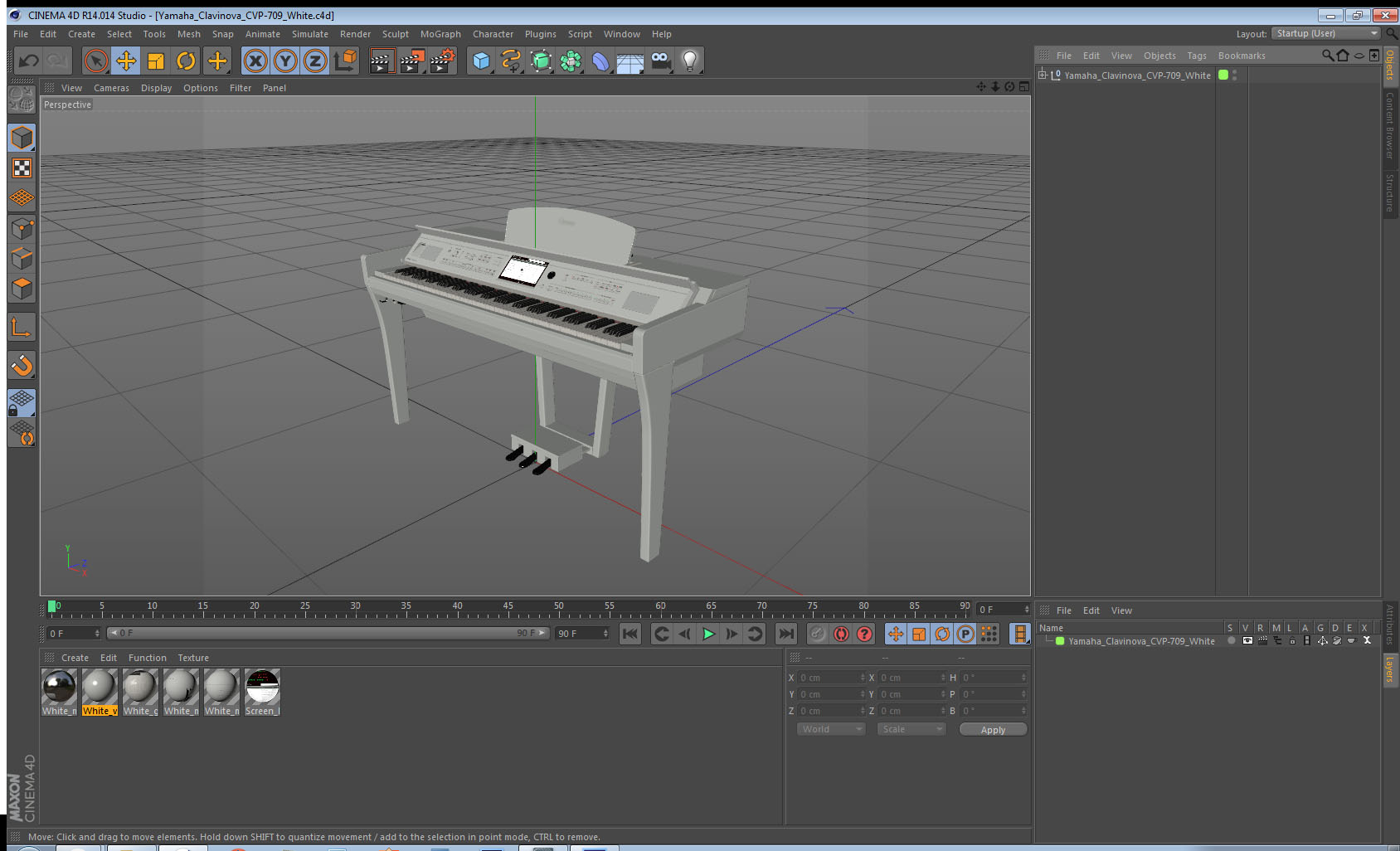1400x851 pixels.
Task: Toggle visibility dots of Yamaha object
Action: [1234, 75]
